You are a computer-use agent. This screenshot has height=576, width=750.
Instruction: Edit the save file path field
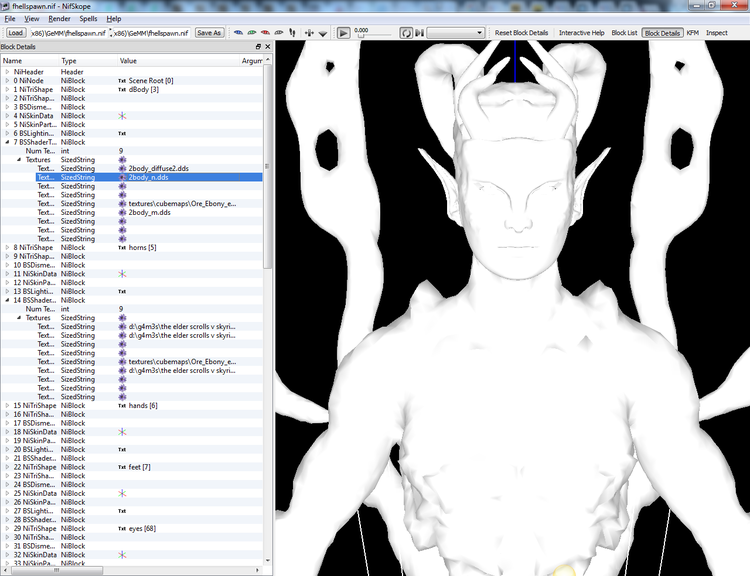click(x=152, y=33)
